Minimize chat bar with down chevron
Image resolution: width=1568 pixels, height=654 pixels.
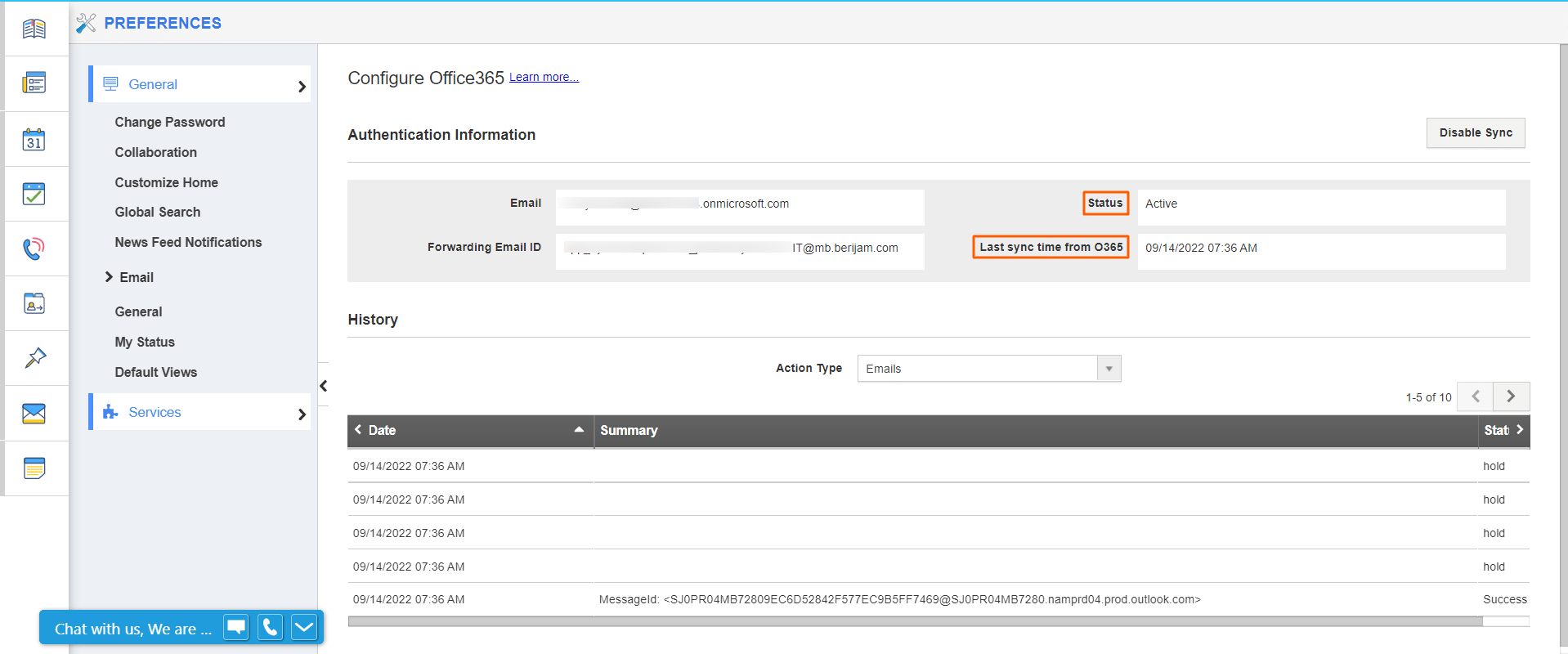coord(304,628)
